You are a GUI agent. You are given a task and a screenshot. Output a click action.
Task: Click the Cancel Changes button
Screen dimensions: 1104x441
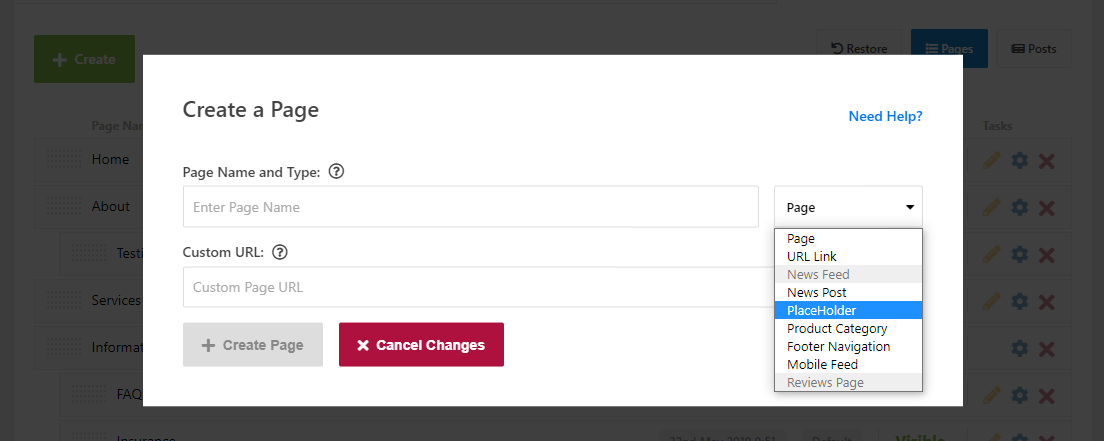(421, 344)
